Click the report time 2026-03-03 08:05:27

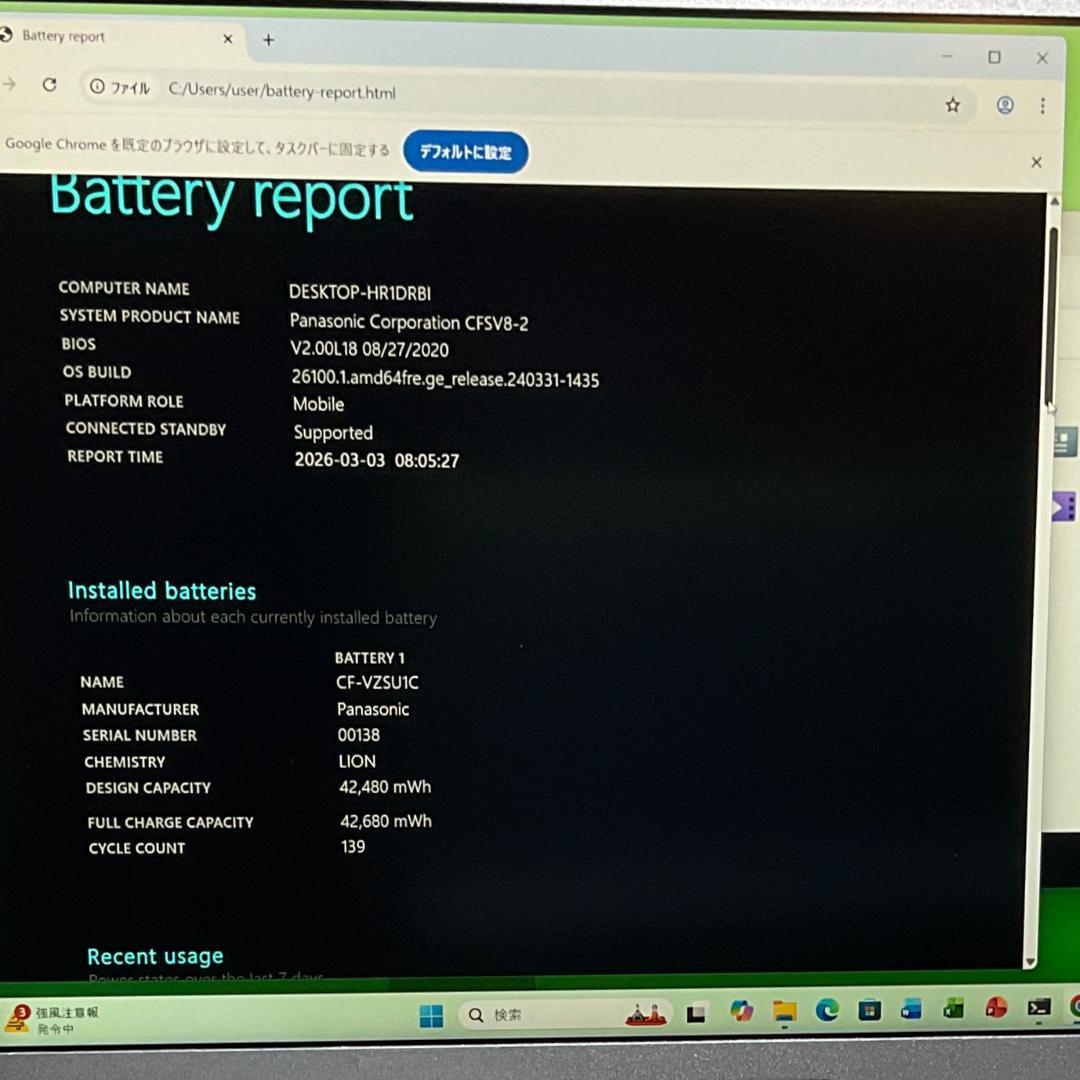377,460
